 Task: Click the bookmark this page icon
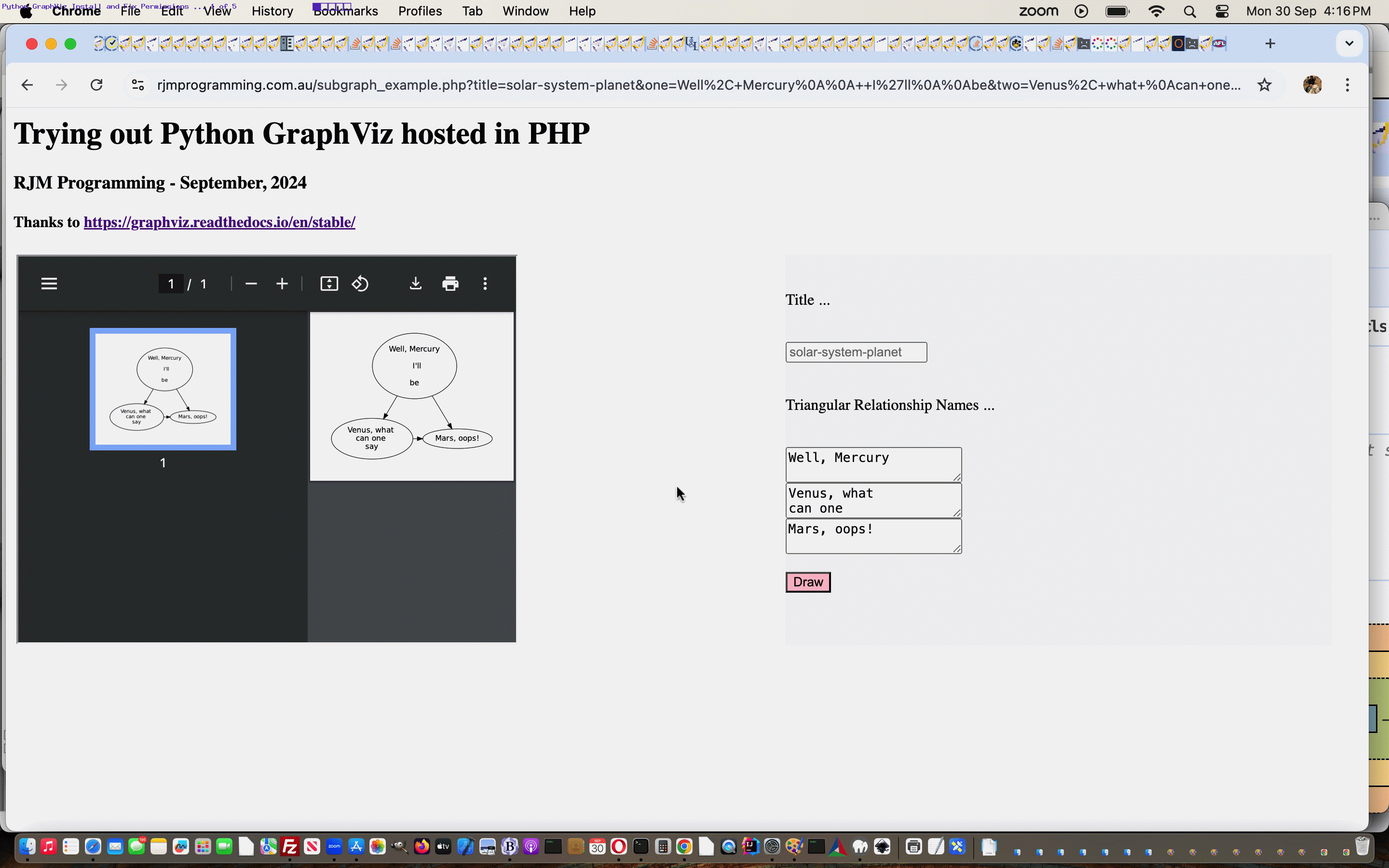point(1264,84)
